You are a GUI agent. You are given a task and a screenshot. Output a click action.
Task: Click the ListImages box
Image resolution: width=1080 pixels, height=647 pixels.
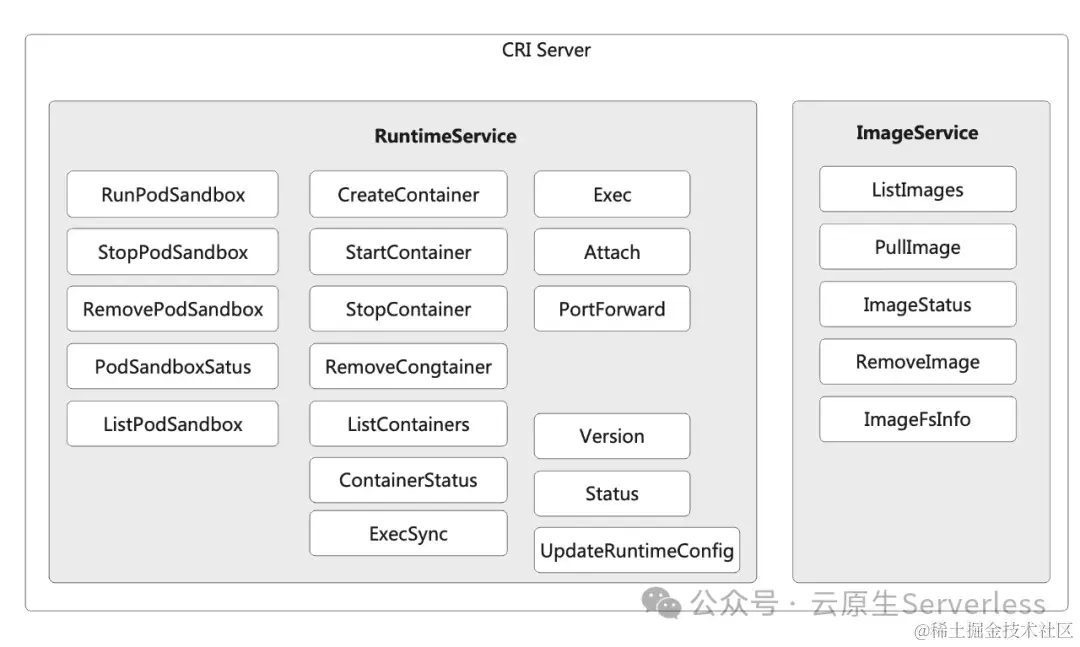918,190
